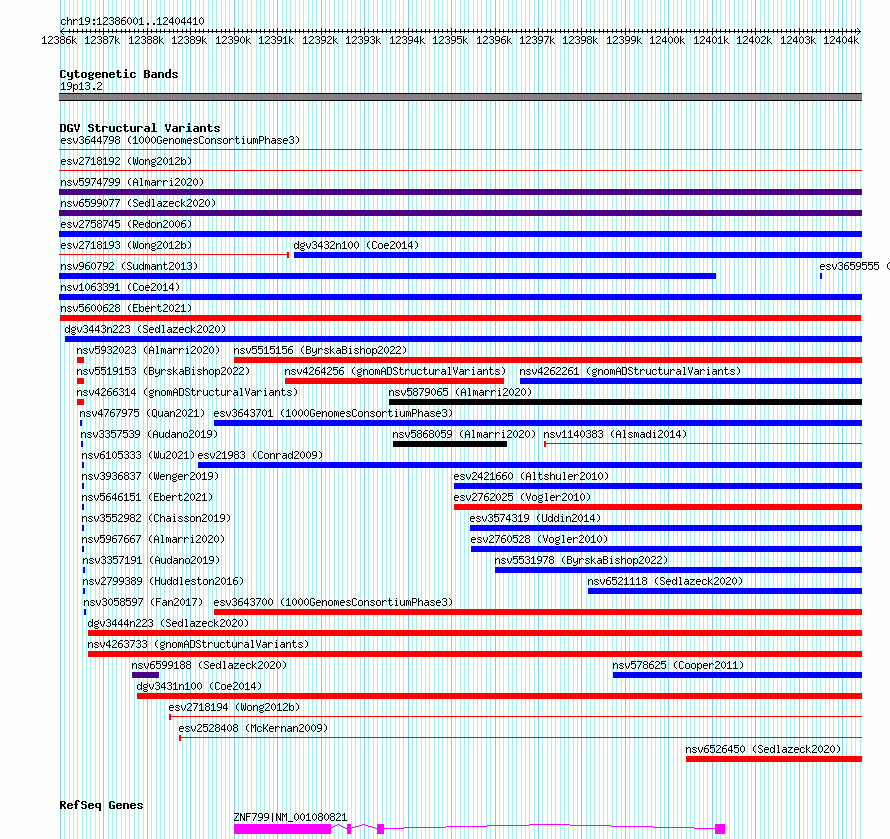Select the nsv6105333 (Wu2021) label

(x=138, y=455)
